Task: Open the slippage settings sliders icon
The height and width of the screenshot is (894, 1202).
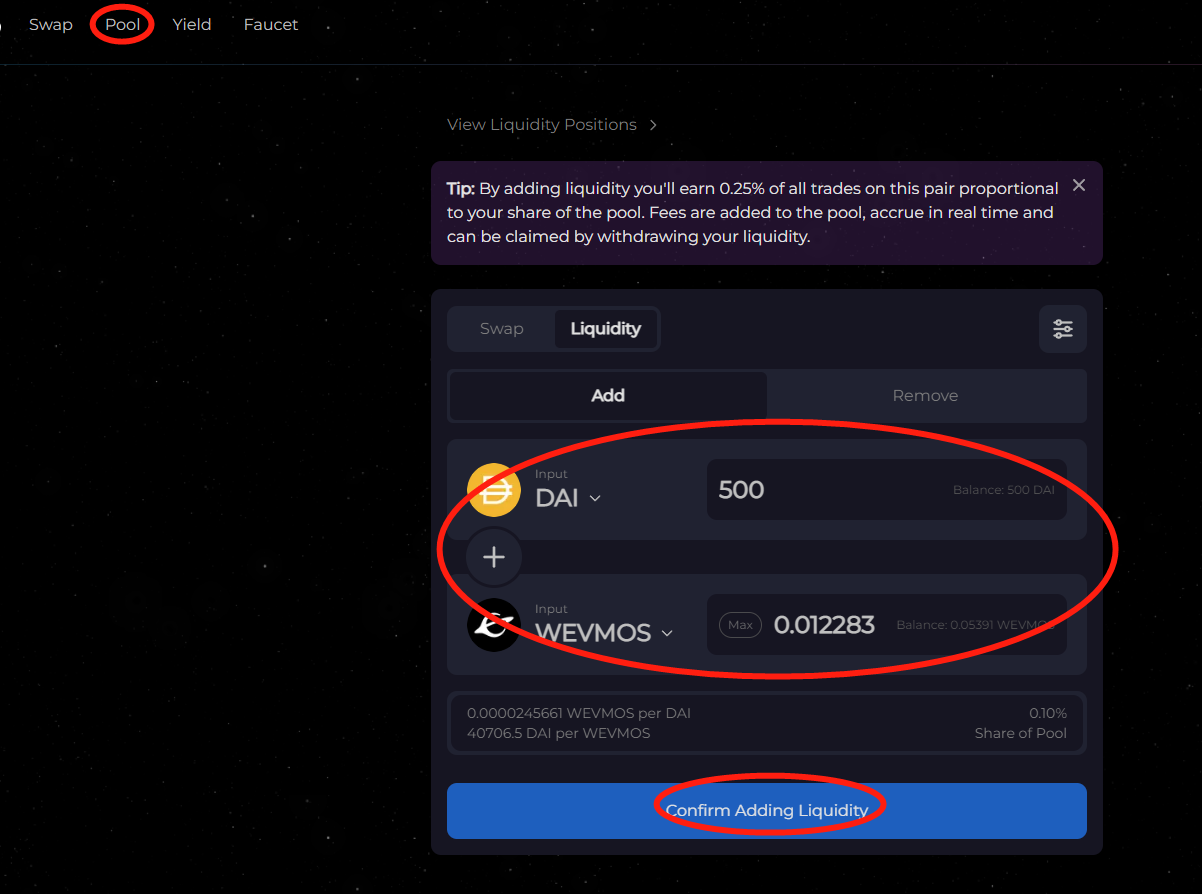Action: pyautogui.click(x=1062, y=329)
